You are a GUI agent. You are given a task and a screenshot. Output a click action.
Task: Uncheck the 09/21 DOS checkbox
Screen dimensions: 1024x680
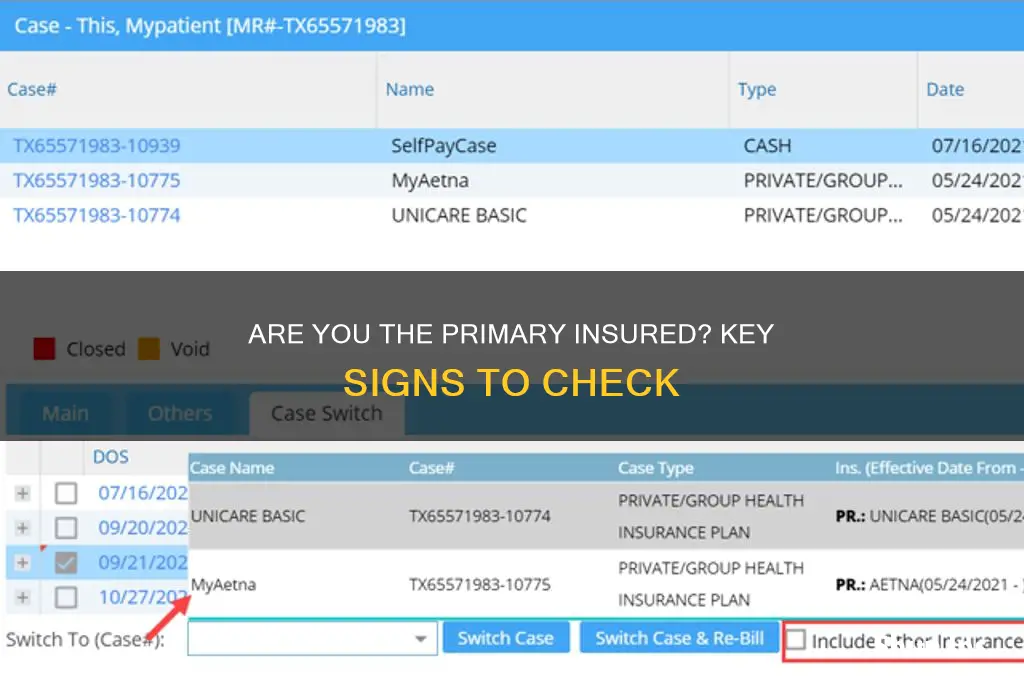[66, 562]
